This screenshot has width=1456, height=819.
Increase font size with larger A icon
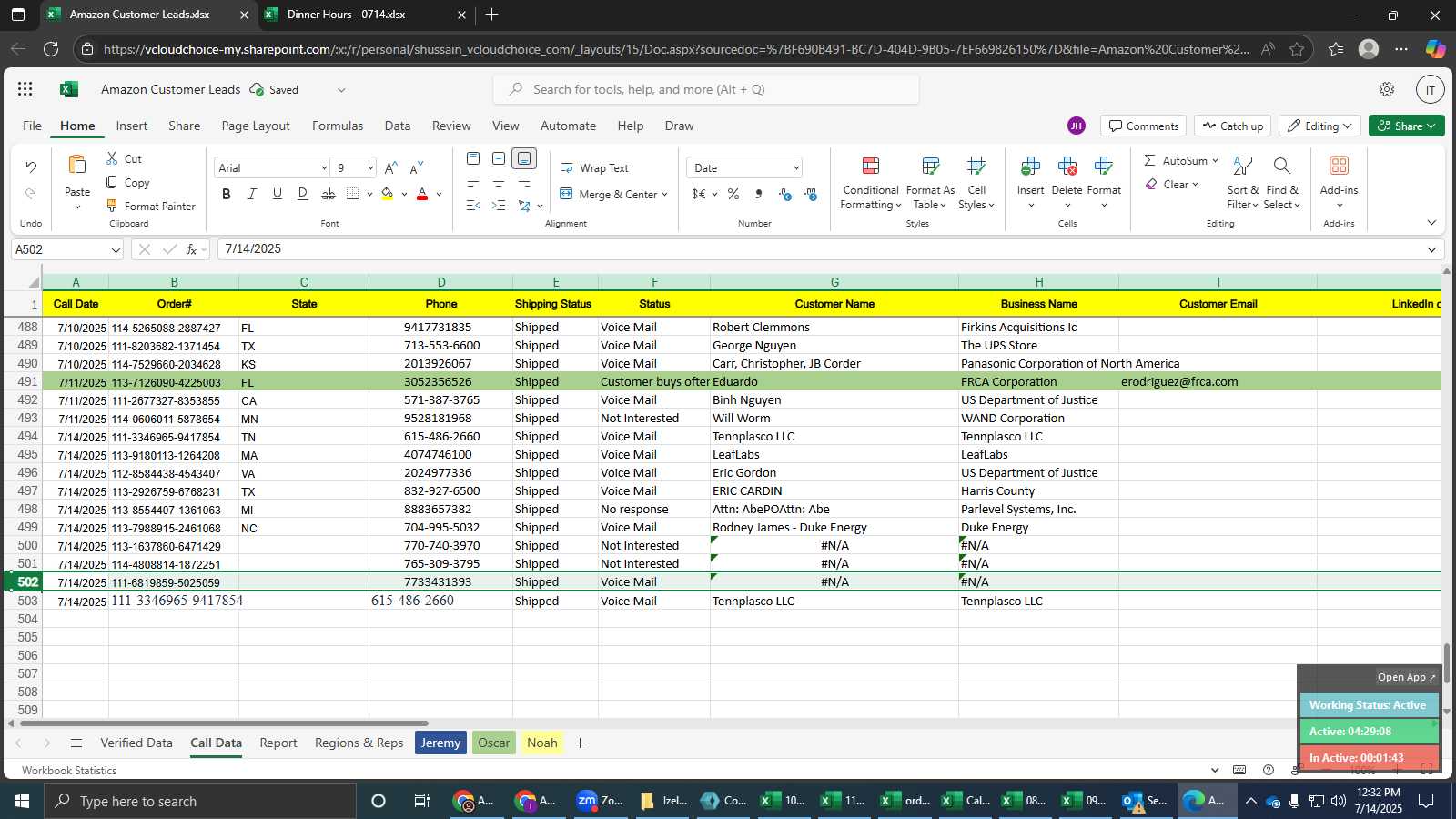pos(391,167)
